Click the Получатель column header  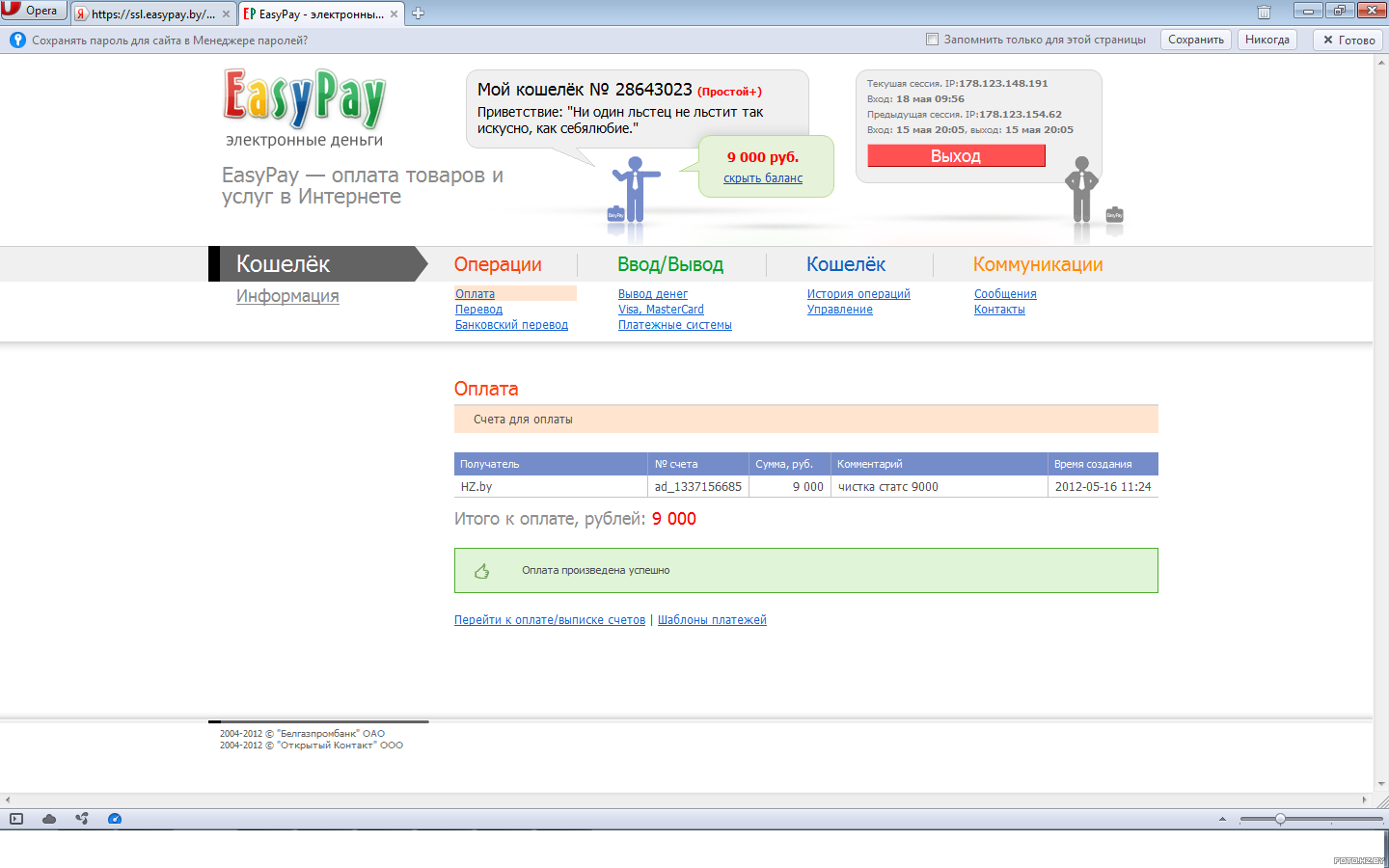551,464
